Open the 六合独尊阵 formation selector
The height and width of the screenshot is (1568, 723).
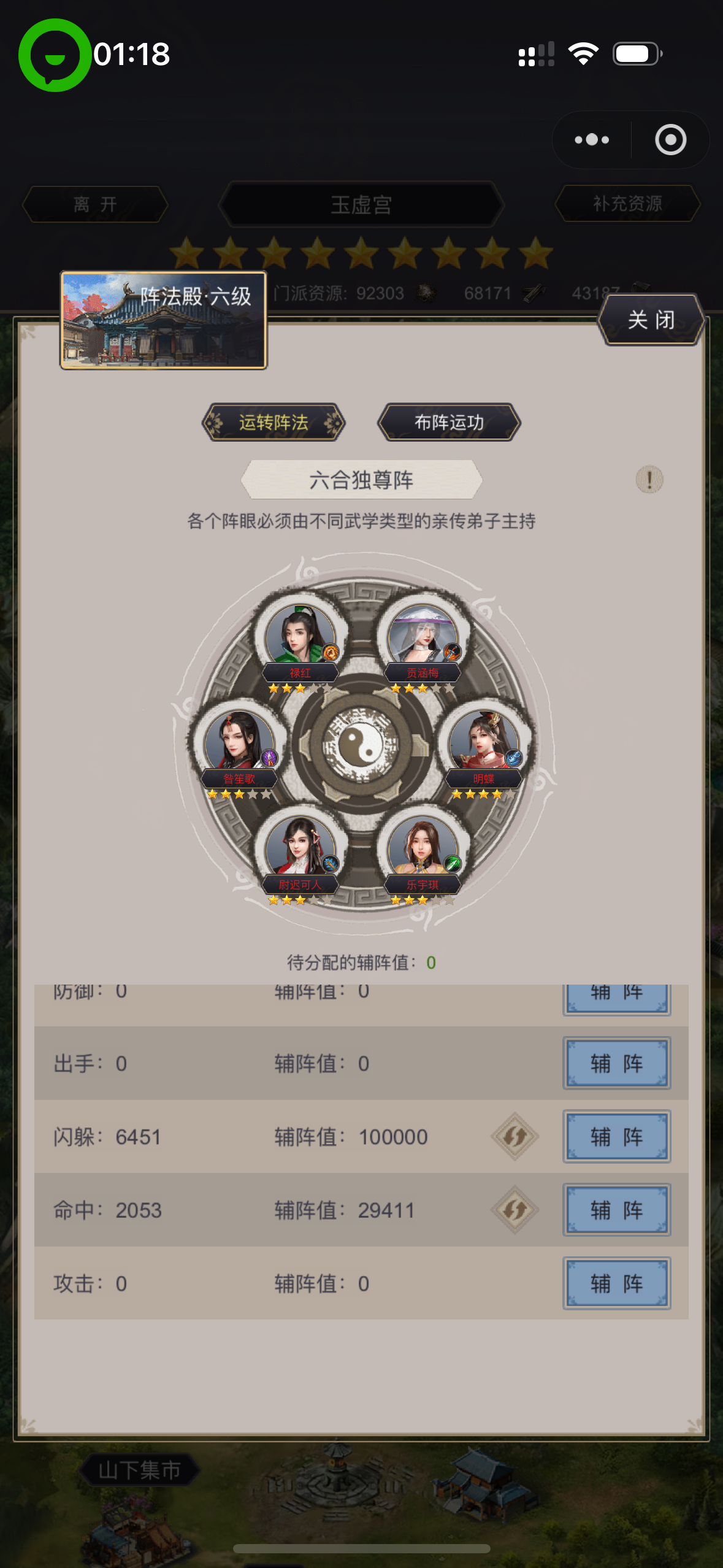point(362,479)
